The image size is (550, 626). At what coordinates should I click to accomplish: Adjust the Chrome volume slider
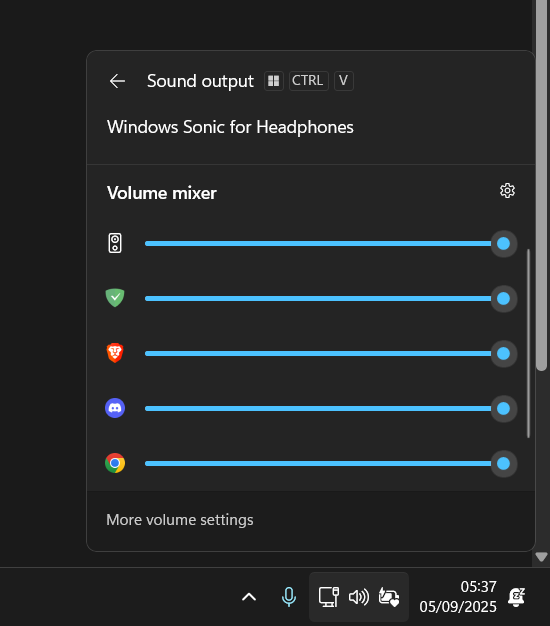pyautogui.click(x=331, y=464)
